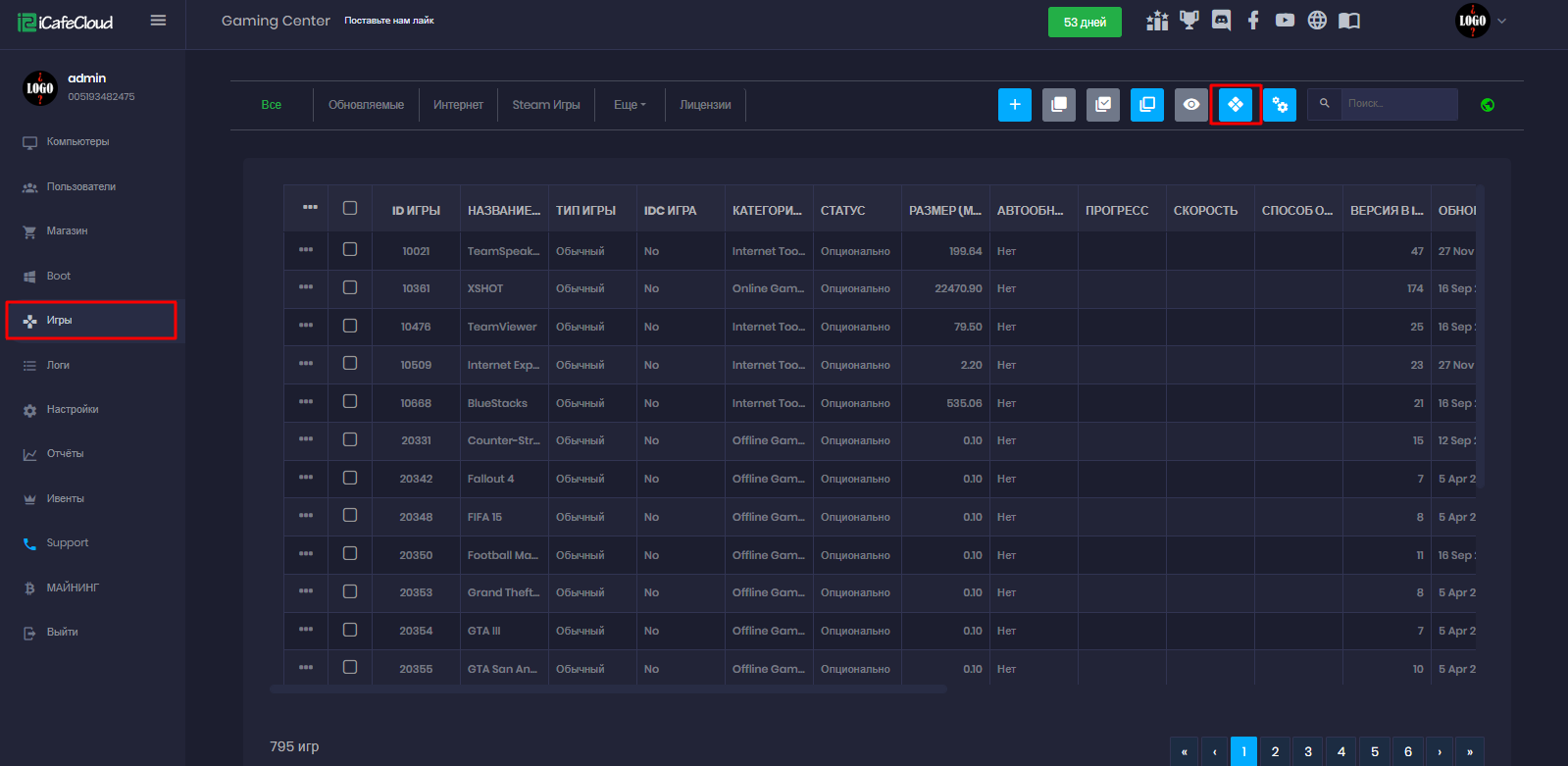Screen dimensions: 1568x766
Task: Click the Поставьте нам лайк link
Action: tap(389, 21)
